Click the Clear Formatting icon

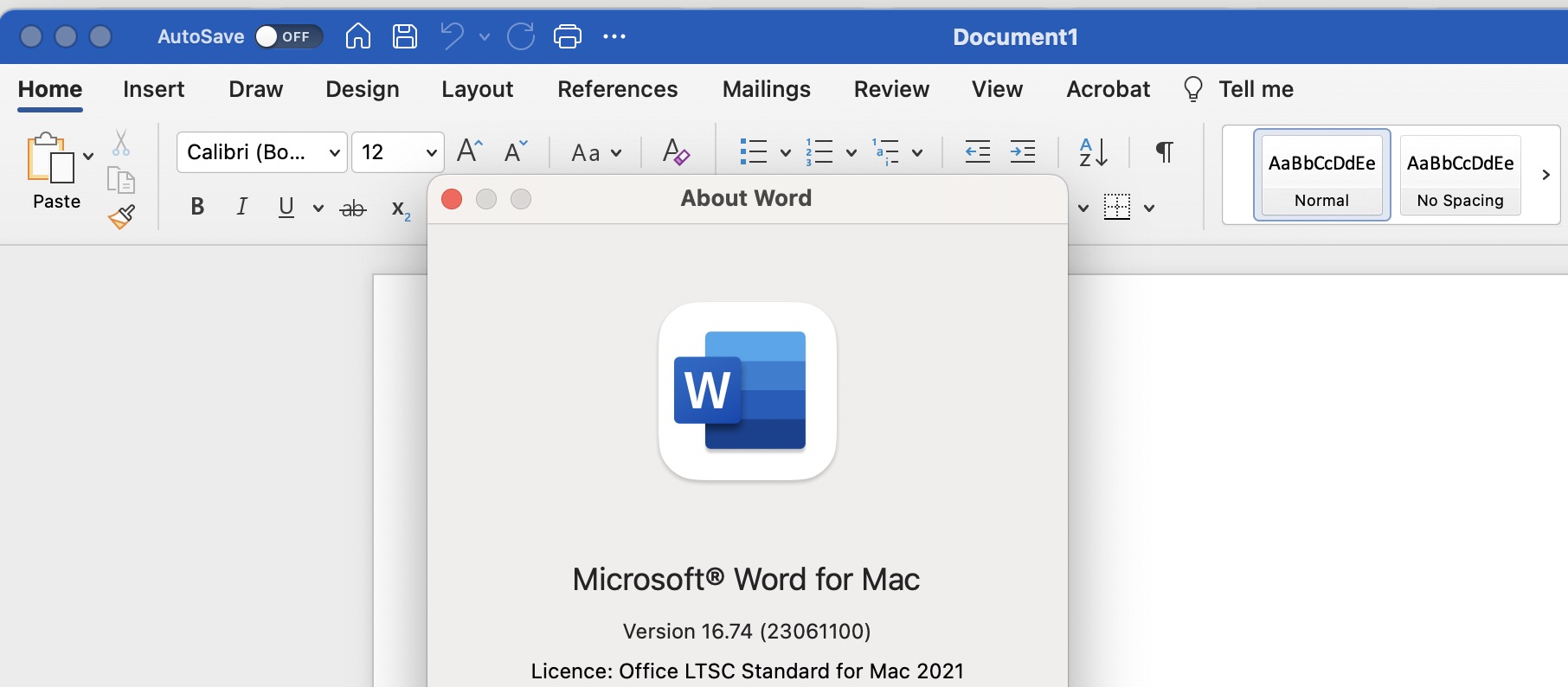click(x=675, y=152)
